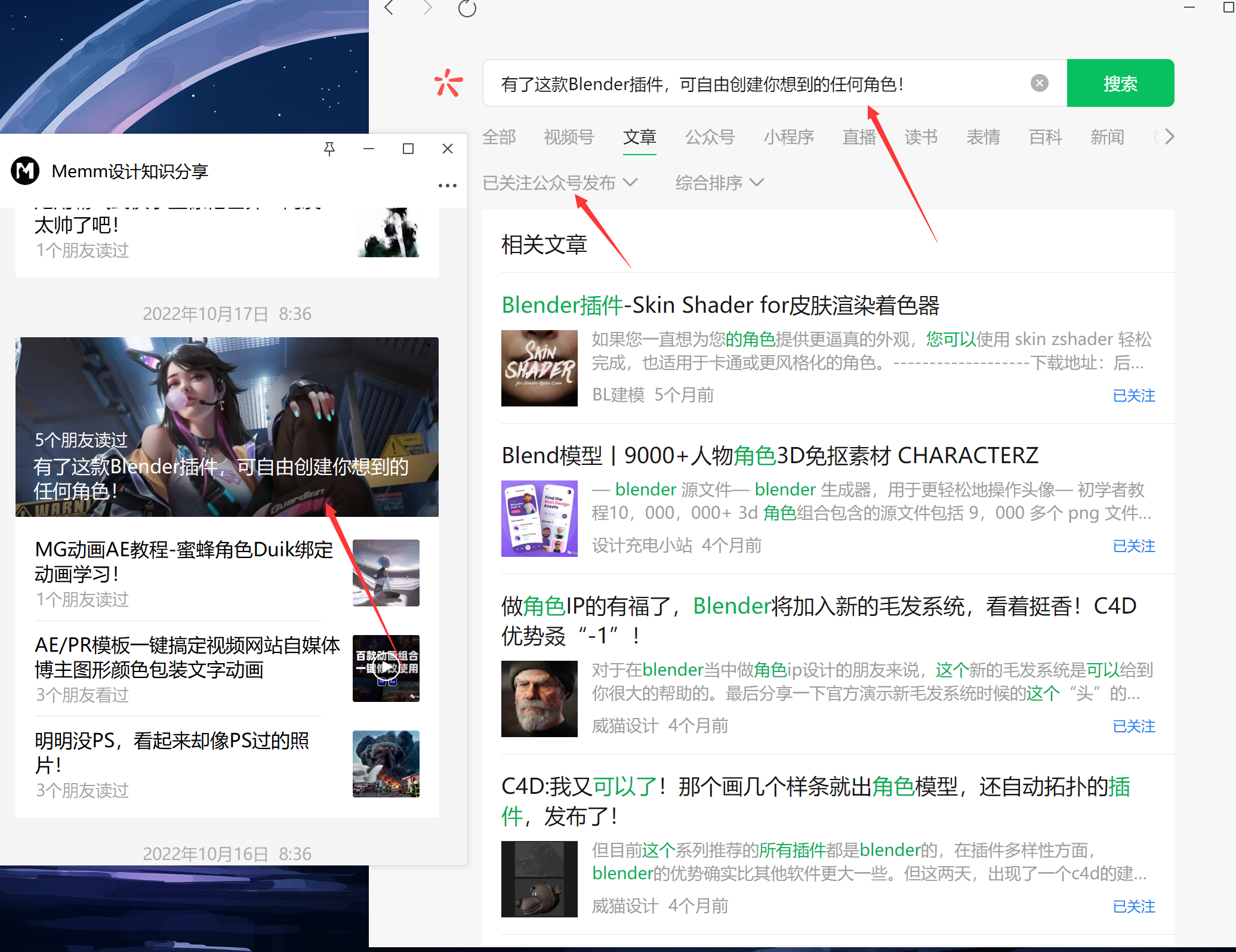Select the 小程序 tab
The width and height of the screenshot is (1236, 952).
[788, 137]
